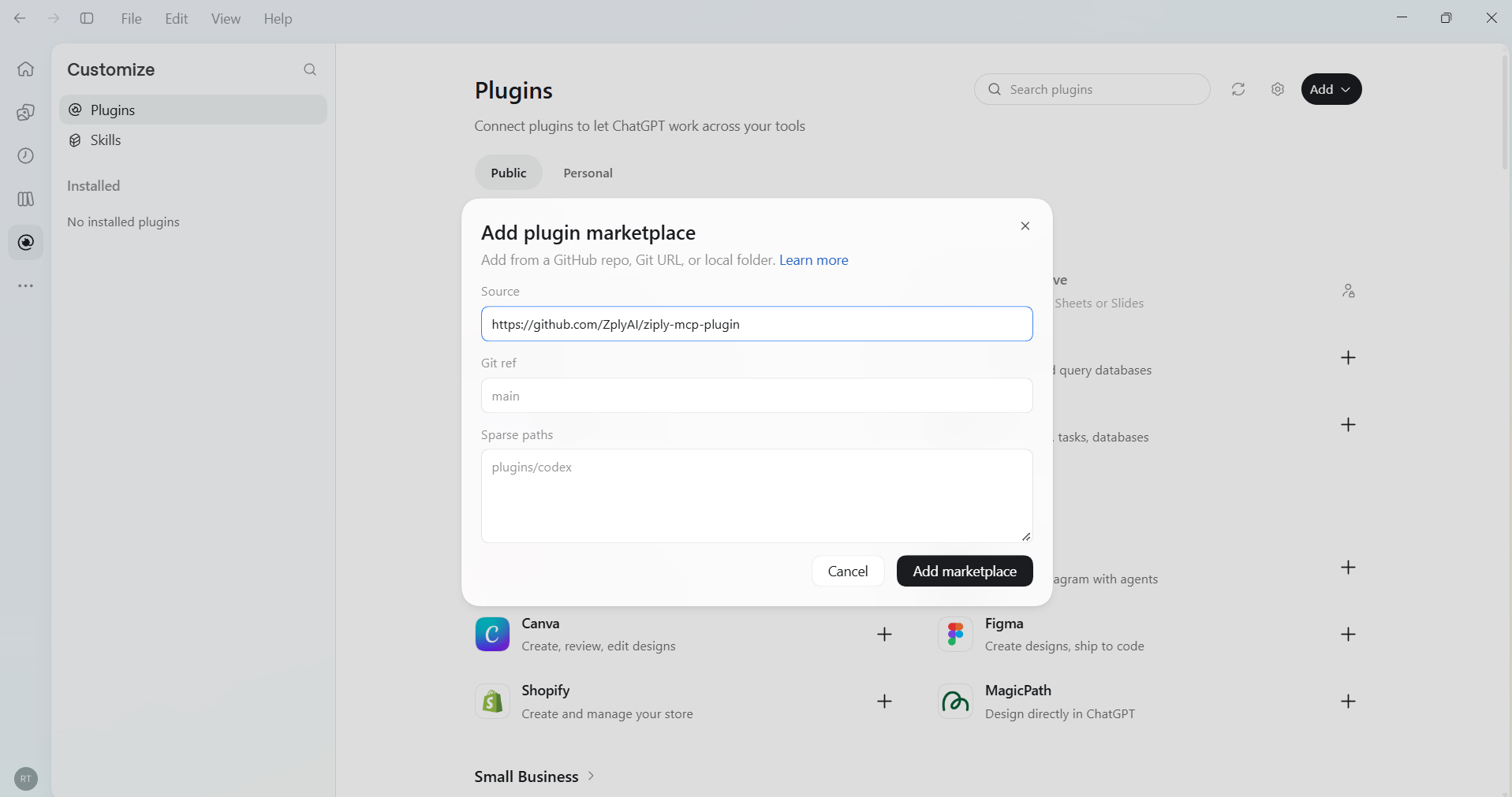
Task: Go back with the left arrow
Action: 20,18
